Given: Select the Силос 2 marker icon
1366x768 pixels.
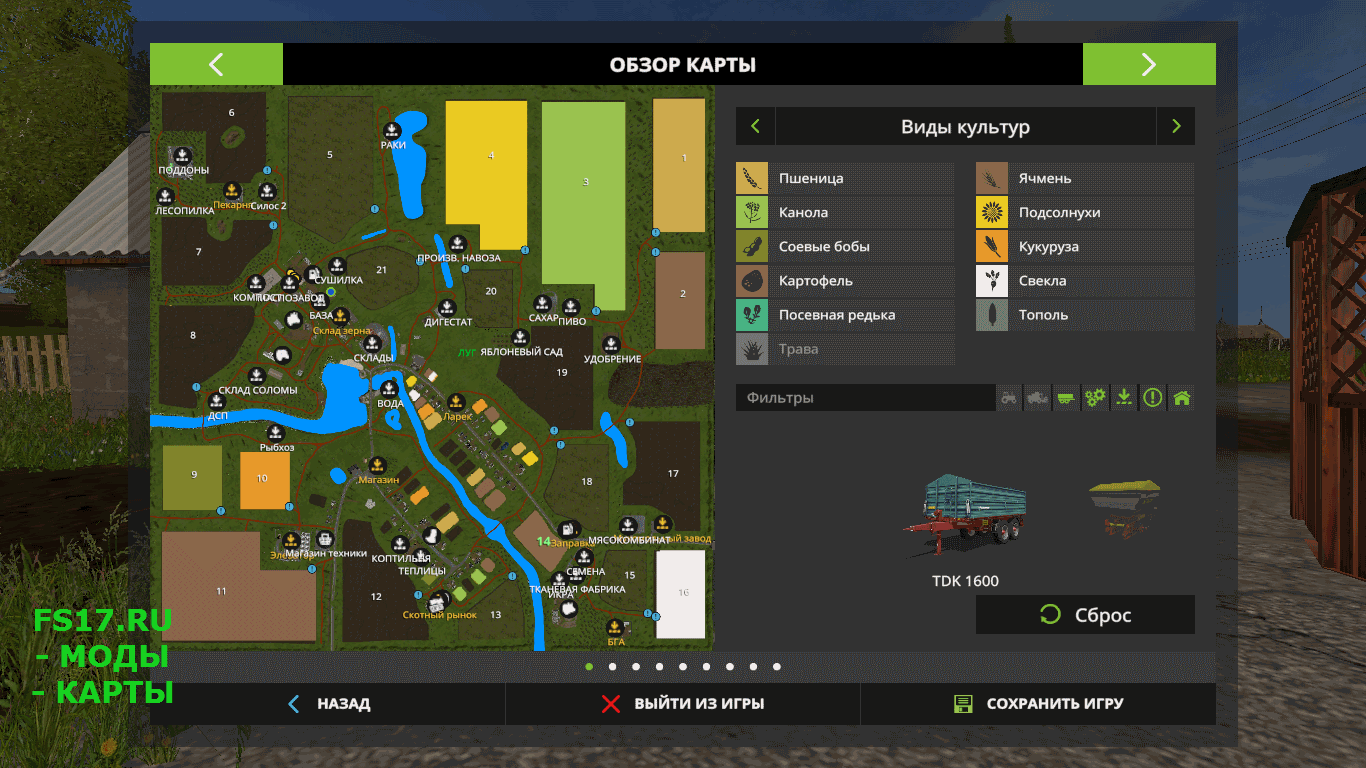Looking at the screenshot, I should pyautogui.click(x=267, y=191).
